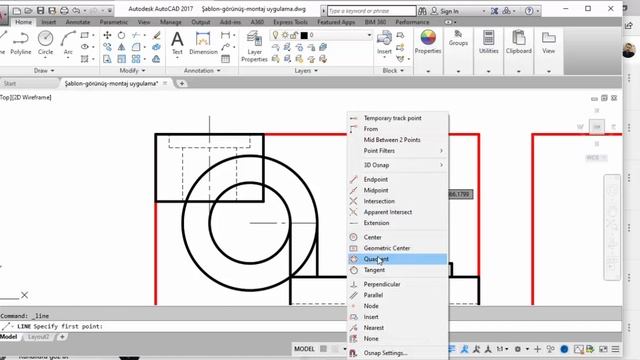
Task: Save the drawing from quick access toolbar
Action: 40,11
